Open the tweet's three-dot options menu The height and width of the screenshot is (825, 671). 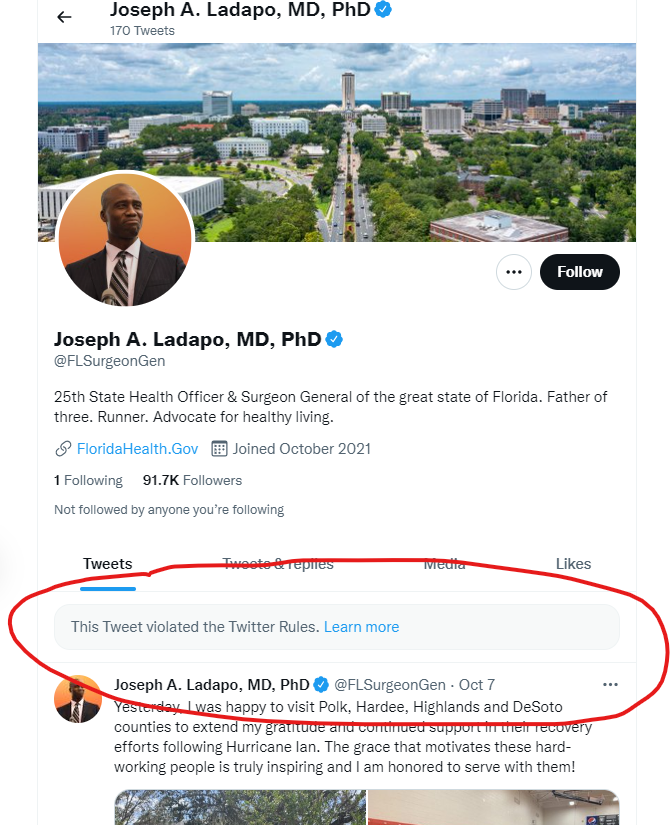[x=610, y=685]
